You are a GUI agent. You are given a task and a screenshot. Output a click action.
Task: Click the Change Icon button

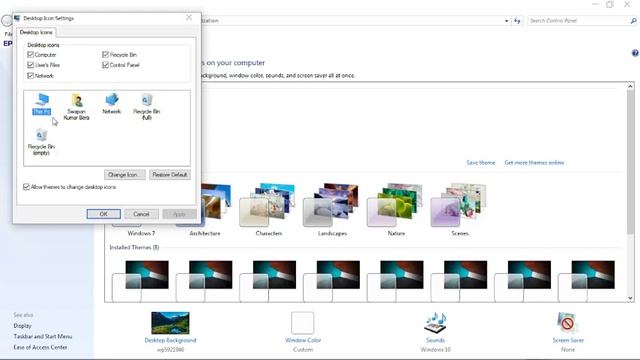pyautogui.click(x=124, y=175)
